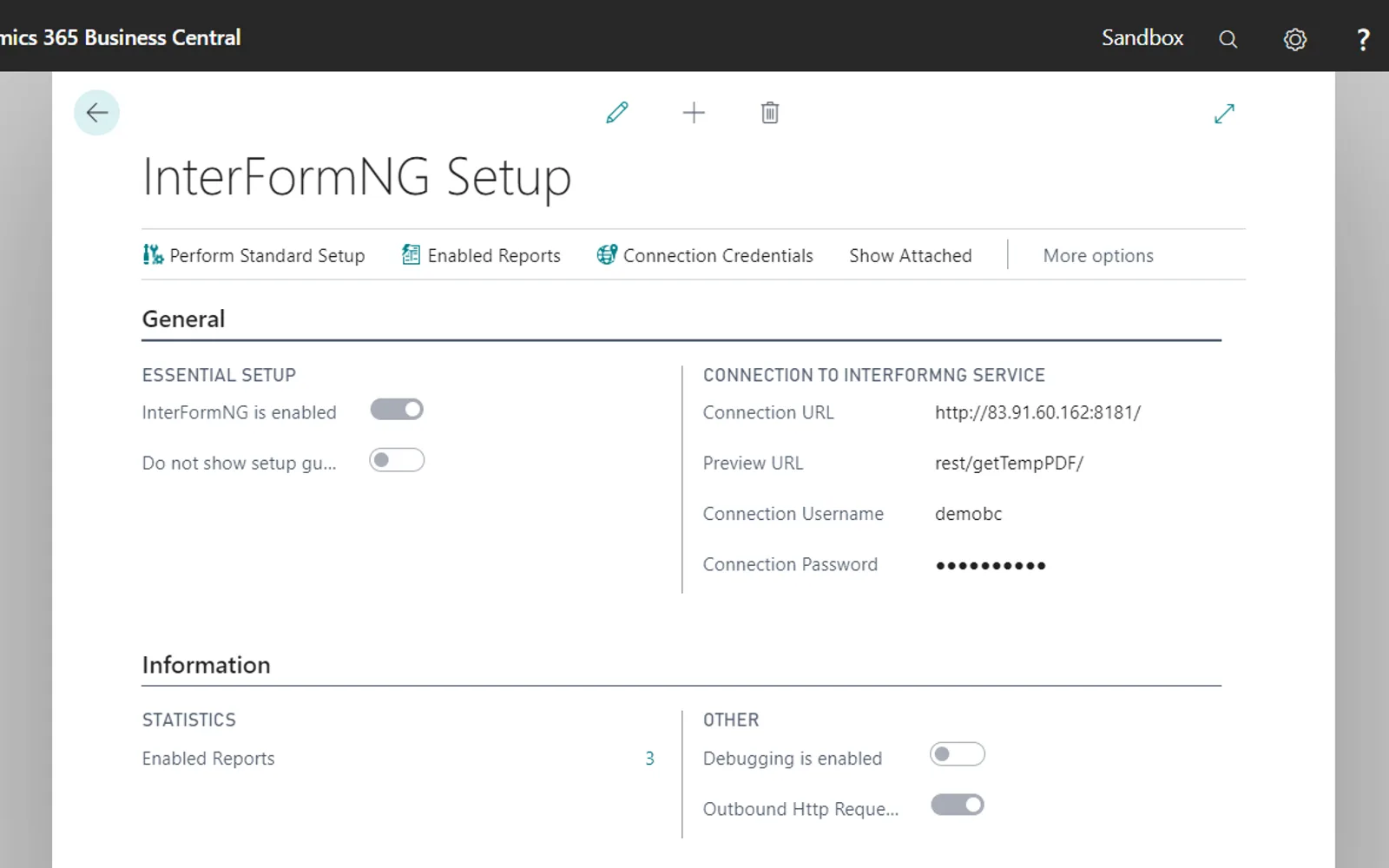Click the Preview URL field value
The image size is (1389, 868).
1009,463
